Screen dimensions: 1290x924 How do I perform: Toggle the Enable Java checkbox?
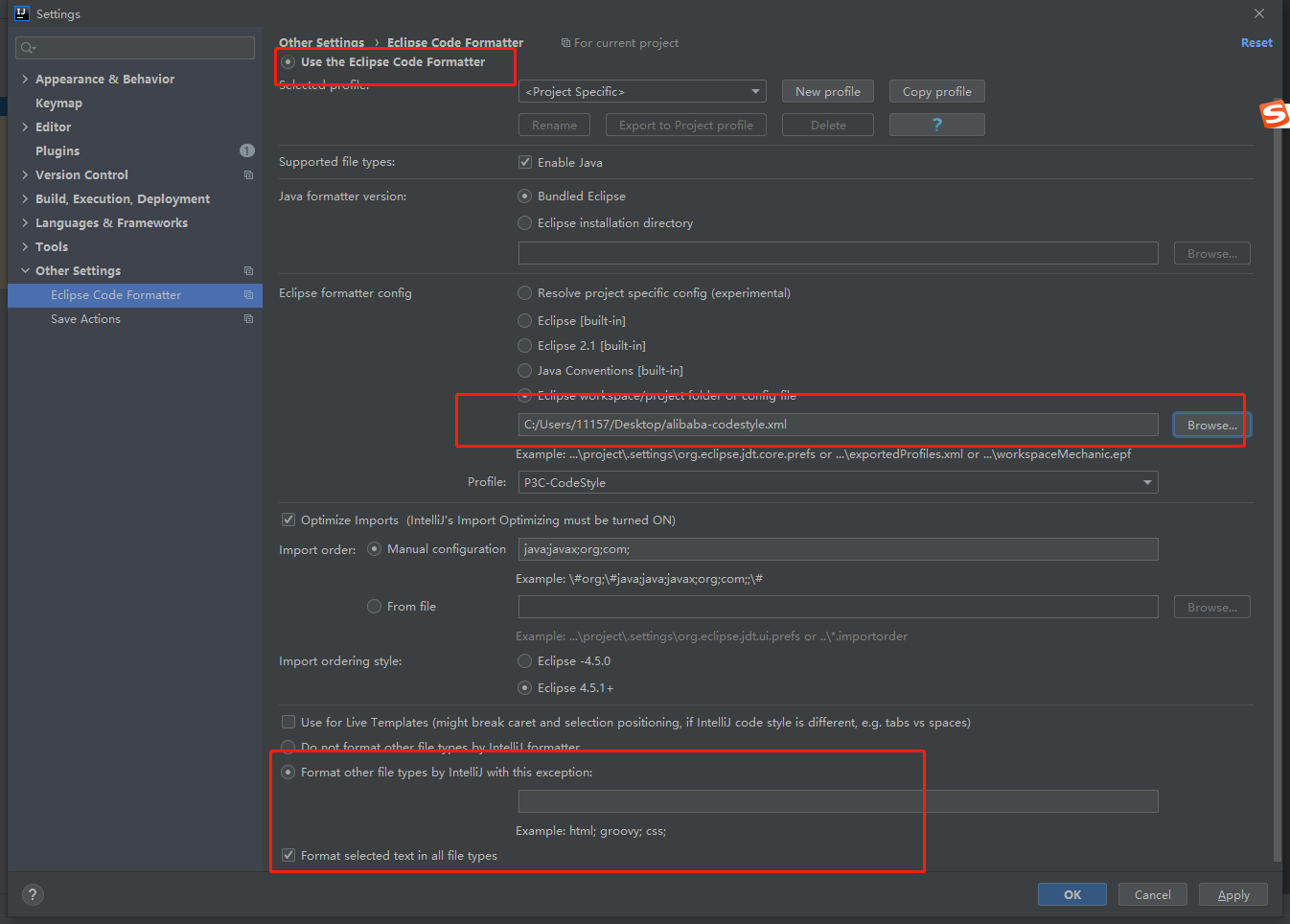pos(525,162)
